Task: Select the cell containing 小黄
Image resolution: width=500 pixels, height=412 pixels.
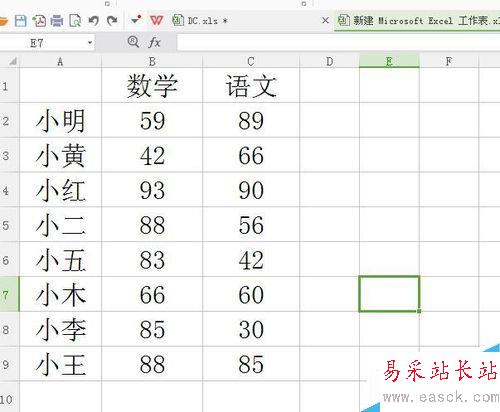Action: tap(60, 155)
